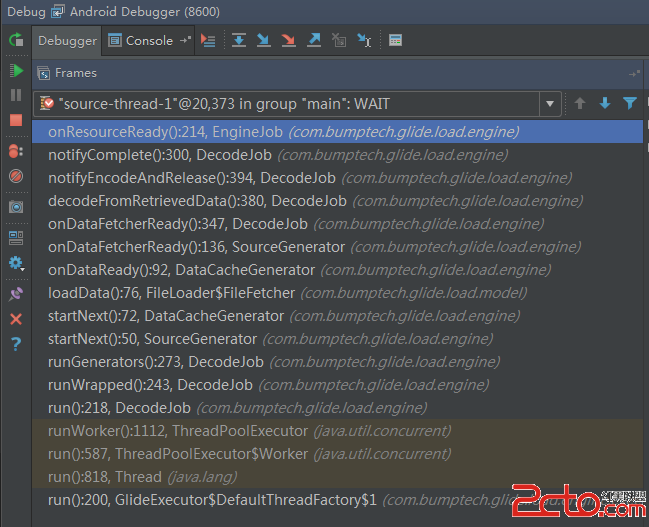Click Evaluate Expression calculator icon
Viewport: 649px width, 527px height.
pyautogui.click(x=395, y=40)
